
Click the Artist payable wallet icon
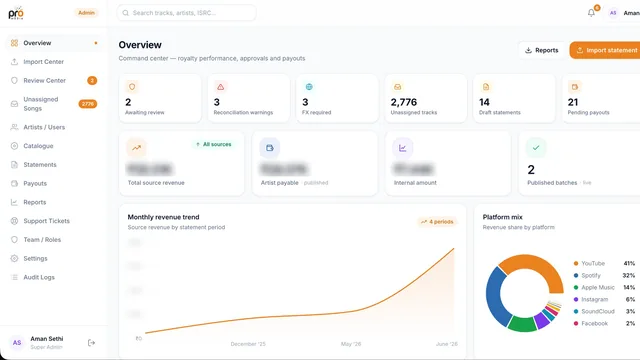tap(270, 148)
